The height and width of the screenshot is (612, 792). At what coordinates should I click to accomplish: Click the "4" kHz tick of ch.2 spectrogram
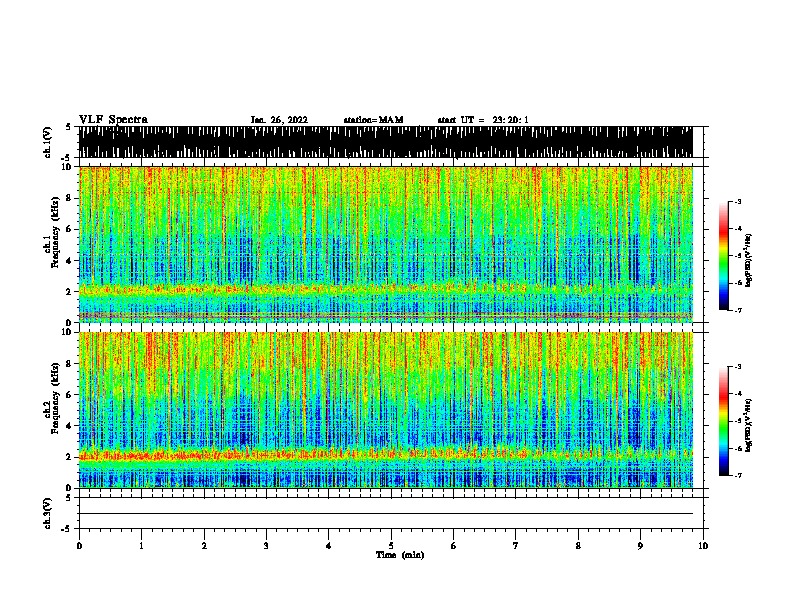69,426
